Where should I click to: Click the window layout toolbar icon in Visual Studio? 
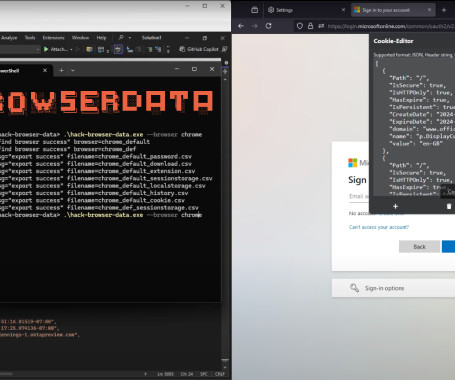pyautogui.click(x=101, y=50)
